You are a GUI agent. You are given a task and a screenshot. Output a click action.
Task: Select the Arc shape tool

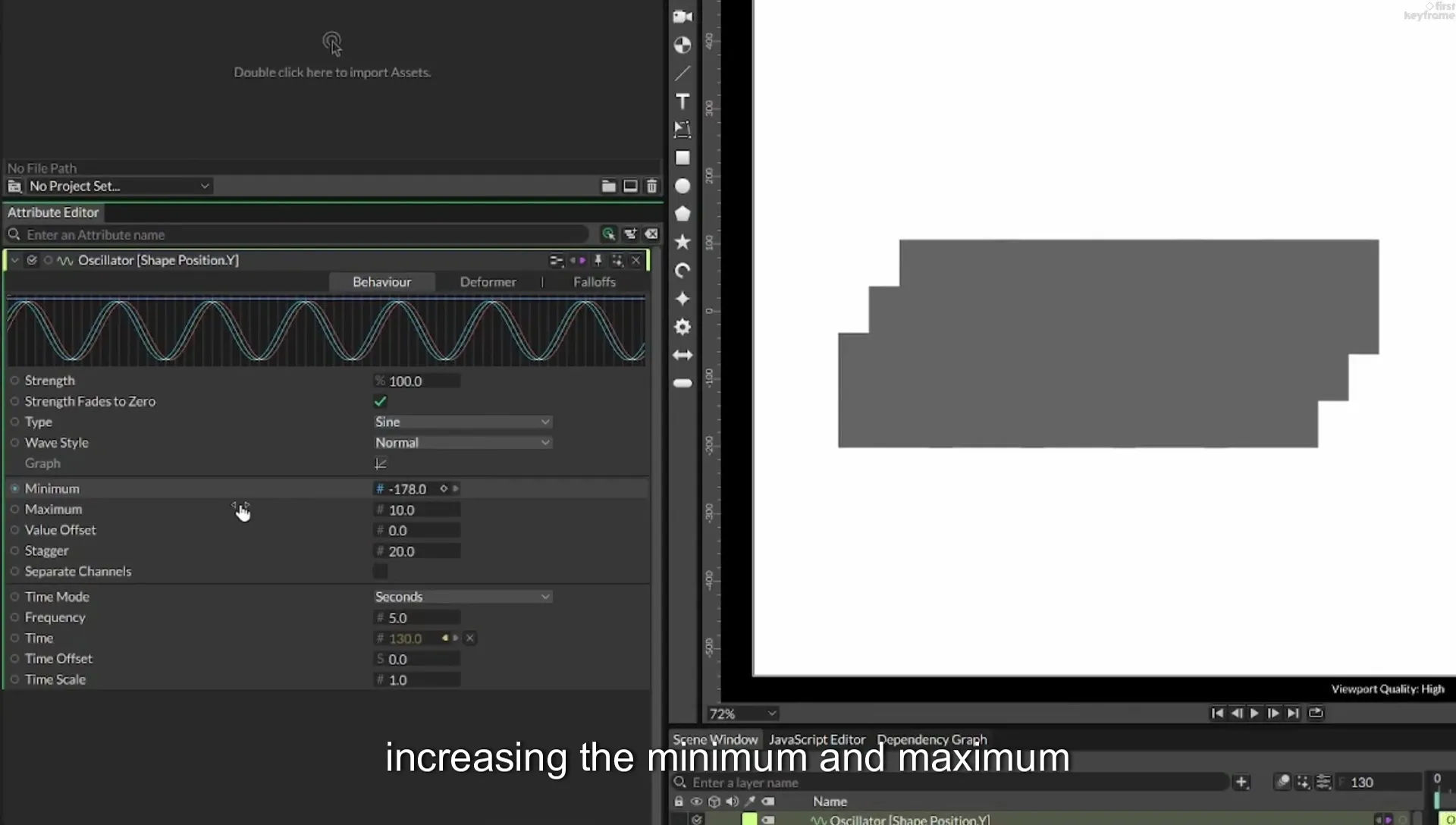[x=682, y=271]
